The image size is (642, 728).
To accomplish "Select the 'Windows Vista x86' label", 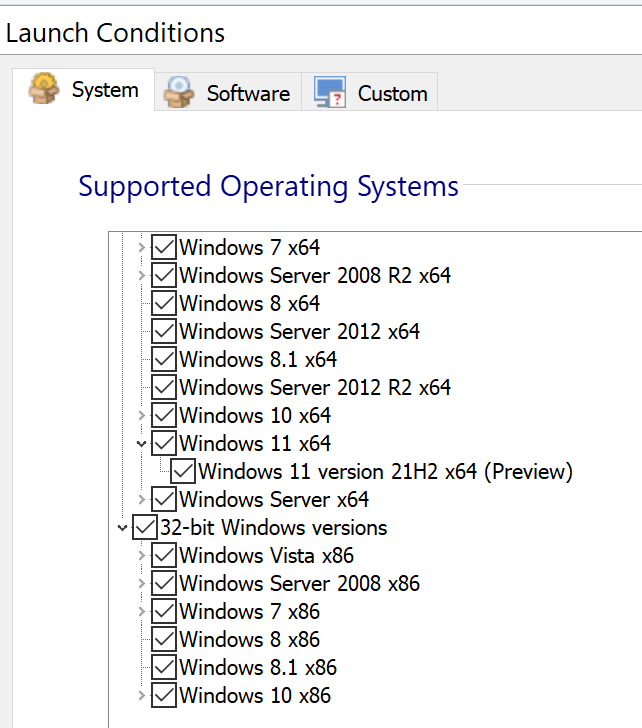I will (x=267, y=555).
